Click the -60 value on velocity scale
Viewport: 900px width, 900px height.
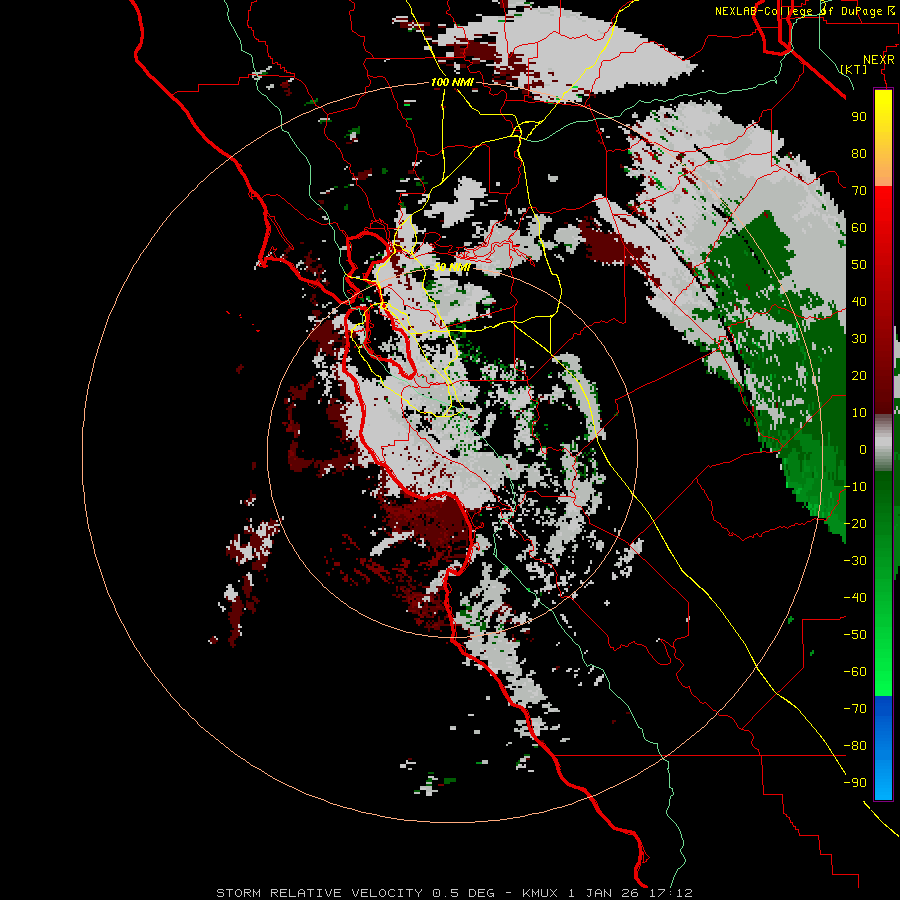tap(855, 672)
